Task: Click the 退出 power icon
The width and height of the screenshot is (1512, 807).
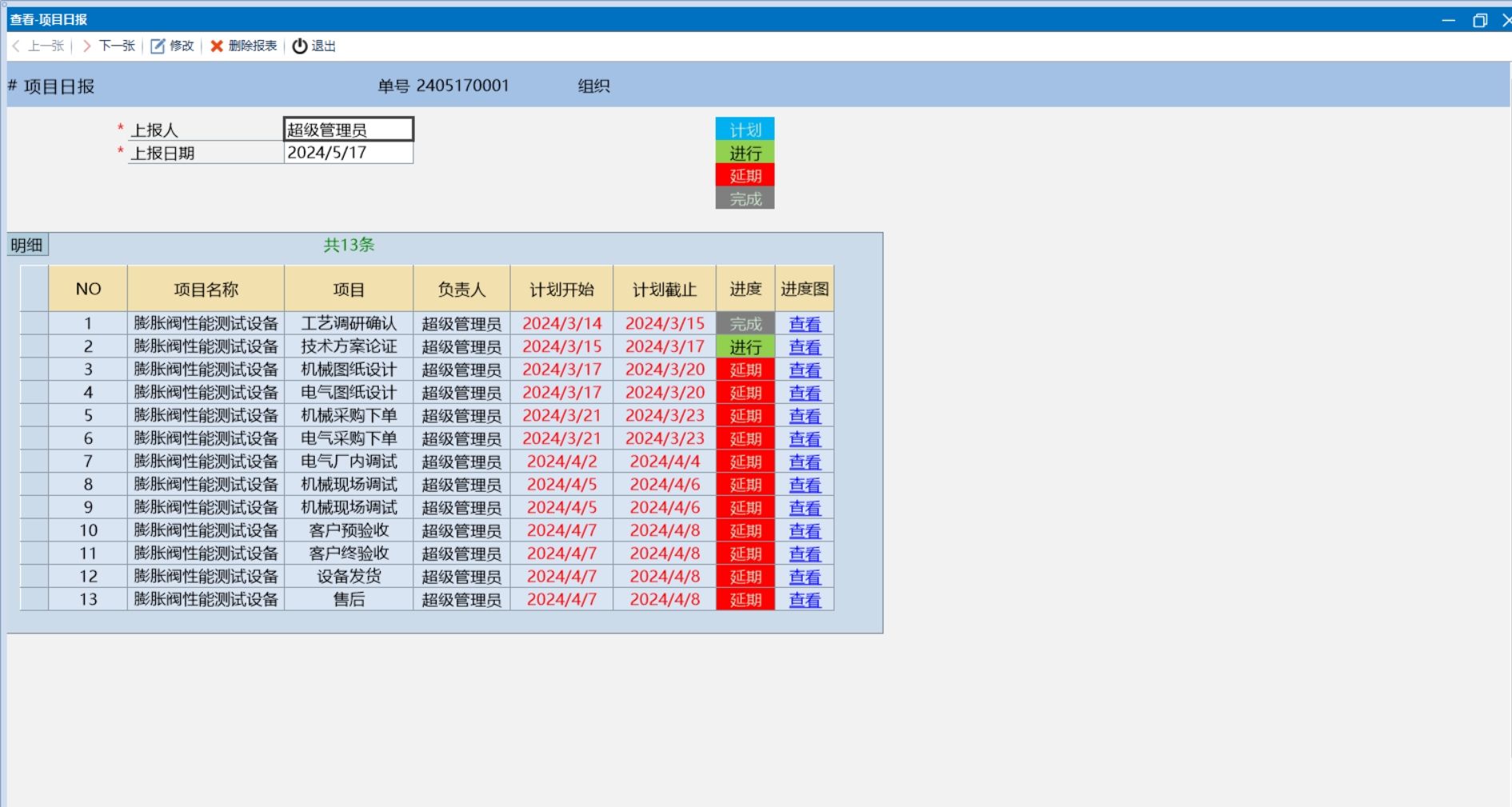Action: point(300,46)
